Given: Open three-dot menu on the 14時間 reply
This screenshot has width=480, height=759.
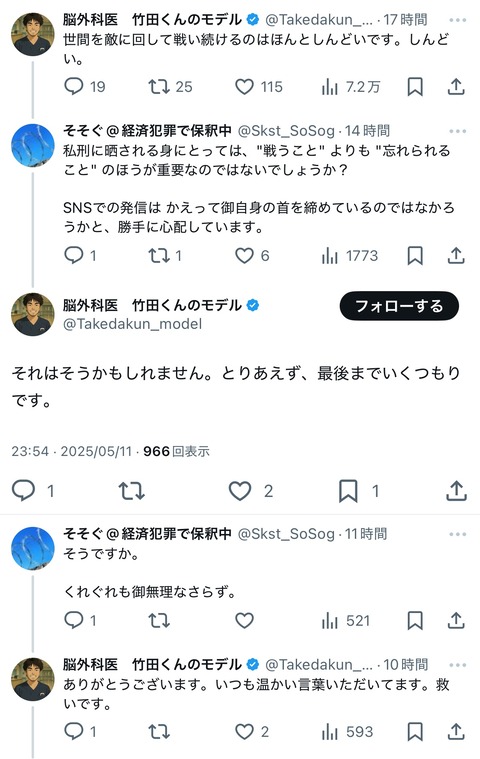Looking at the screenshot, I should click(457, 131).
